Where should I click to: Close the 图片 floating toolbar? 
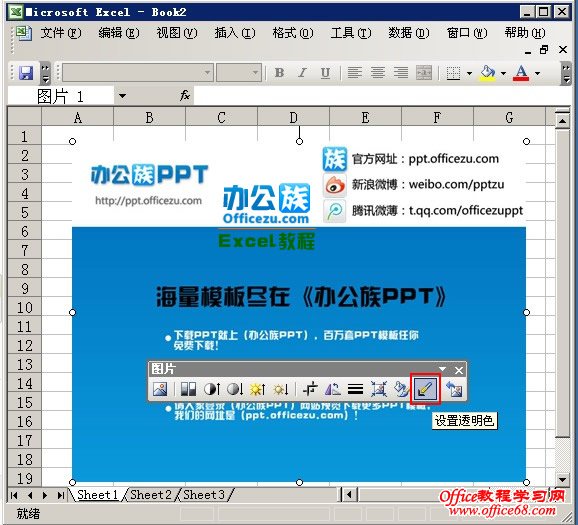(459, 370)
